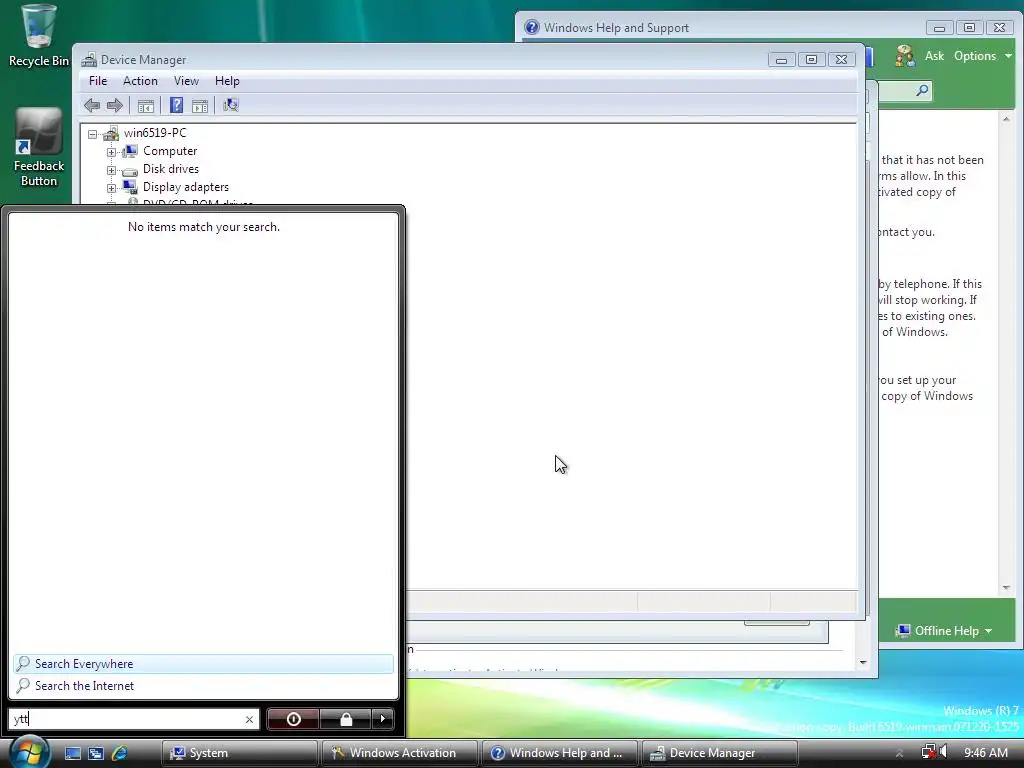Select the Disk drives tree item
The image size is (1024, 768).
click(x=171, y=169)
